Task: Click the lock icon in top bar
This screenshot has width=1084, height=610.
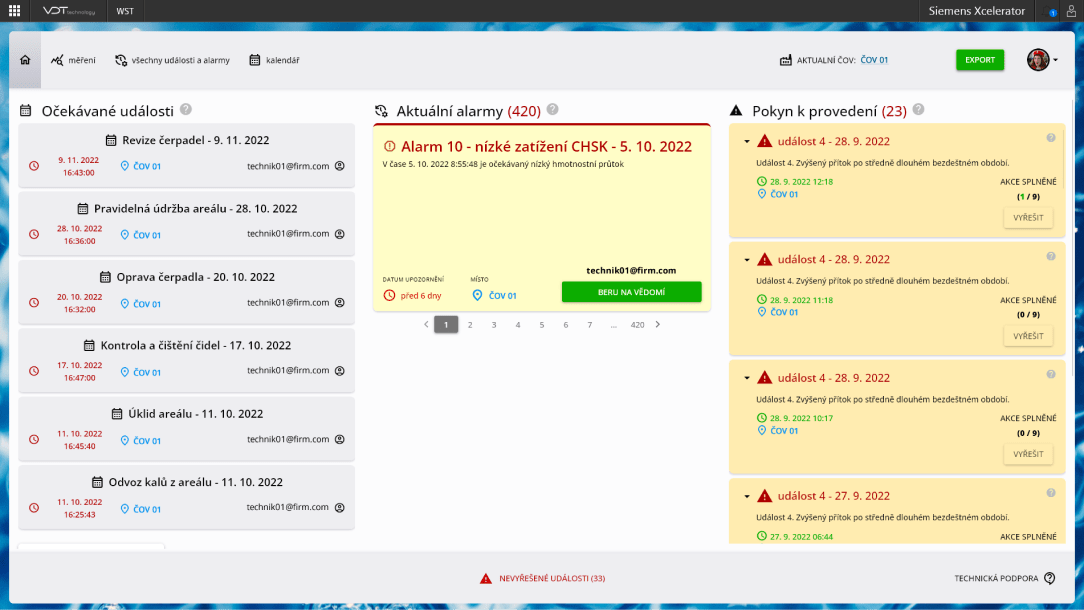Action: tap(1071, 12)
